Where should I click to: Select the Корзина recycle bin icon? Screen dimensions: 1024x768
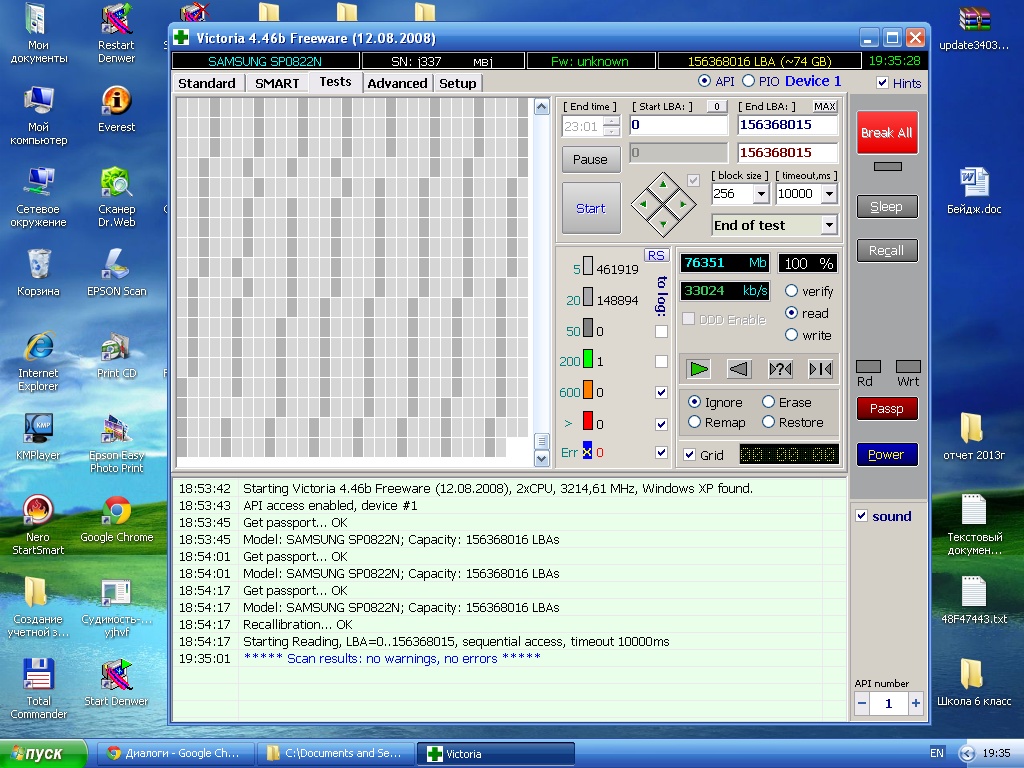coord(38,272)
